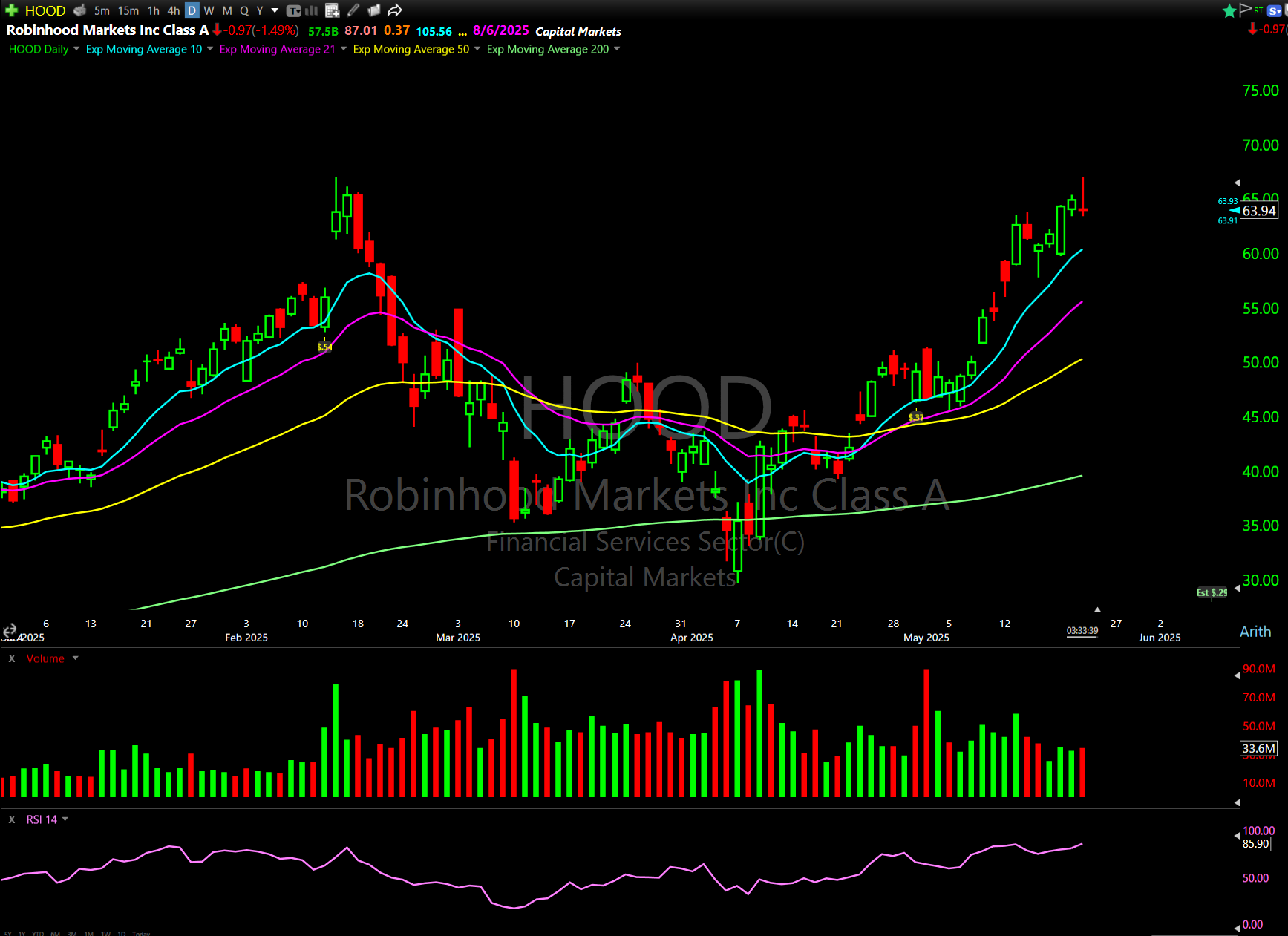Click the $.37 earnings marker near May
Viewport: 1288px width, 936px height.
(917, 417)
